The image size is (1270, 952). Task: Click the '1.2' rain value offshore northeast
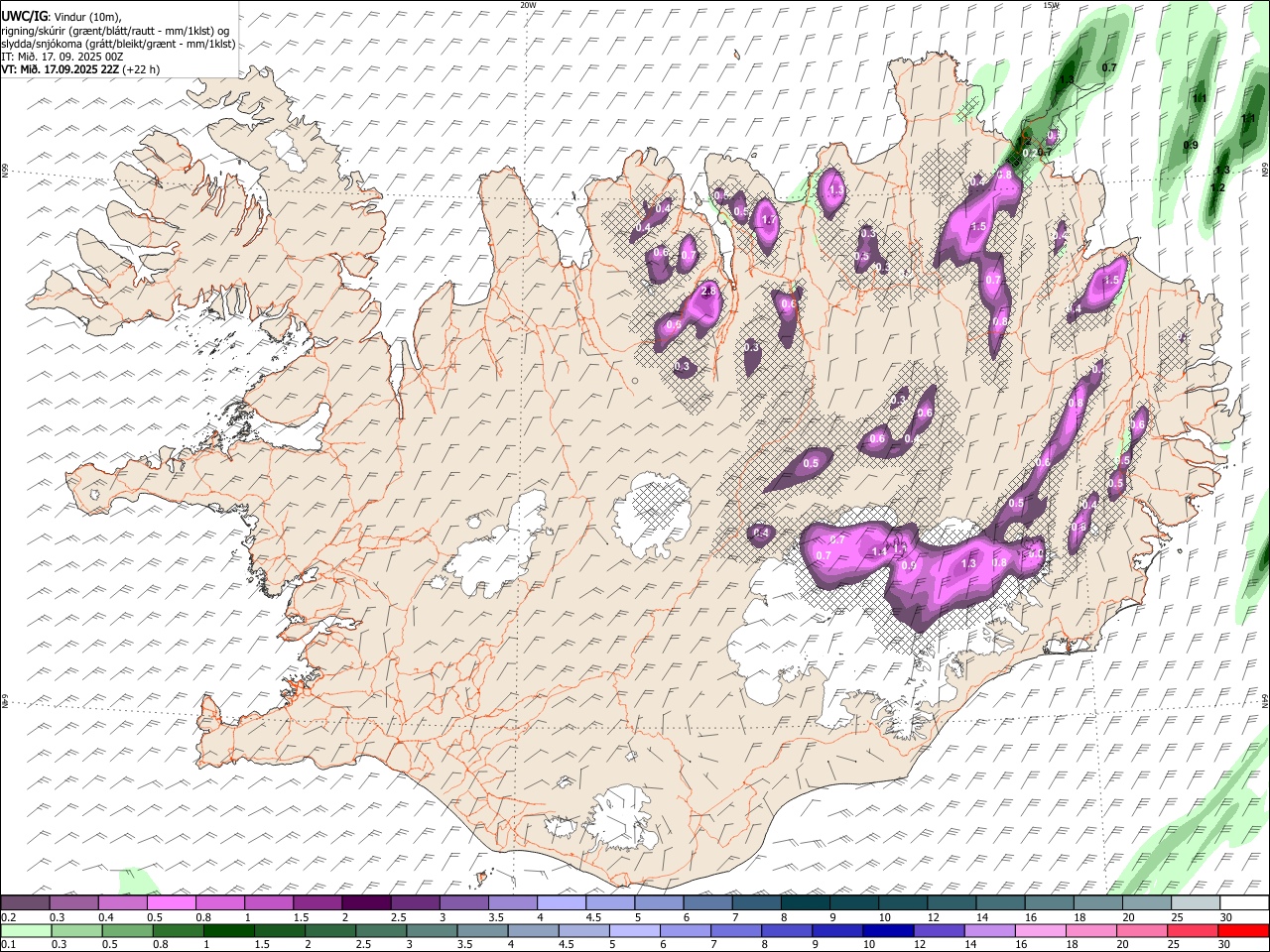(x=1218, y=188)
